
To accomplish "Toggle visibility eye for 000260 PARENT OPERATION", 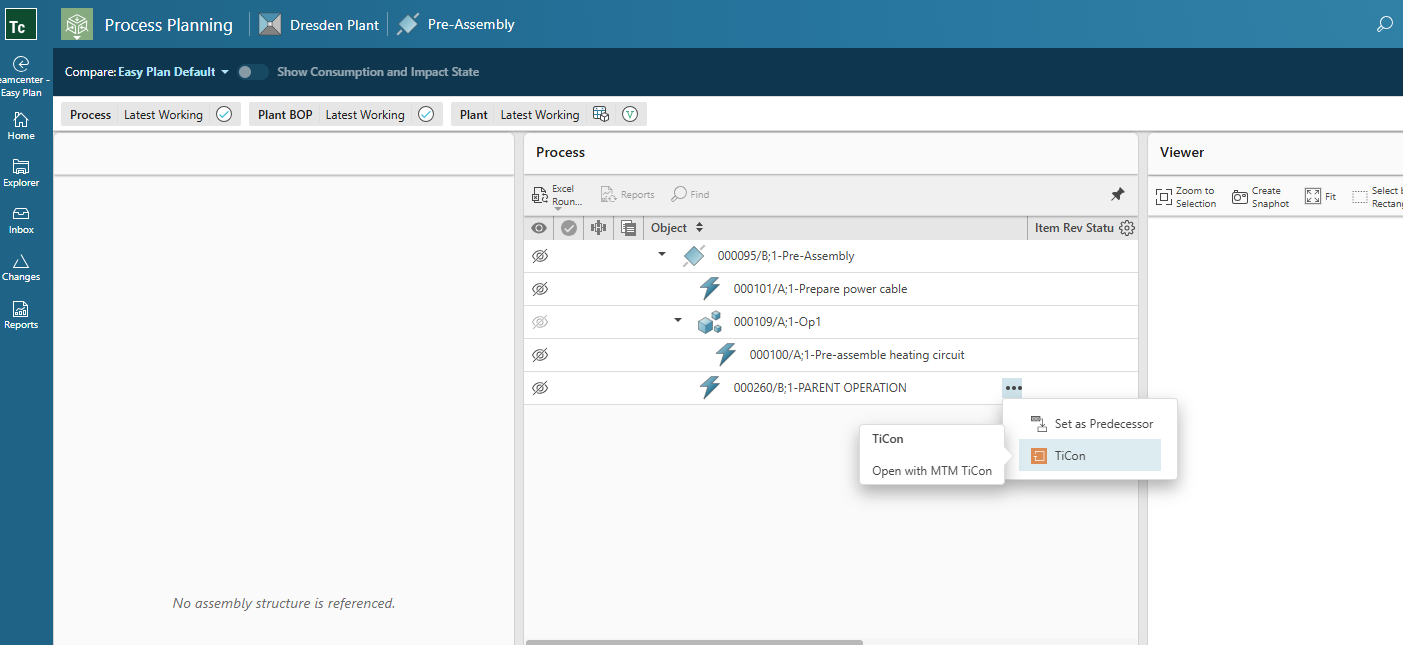I will 540,388.
